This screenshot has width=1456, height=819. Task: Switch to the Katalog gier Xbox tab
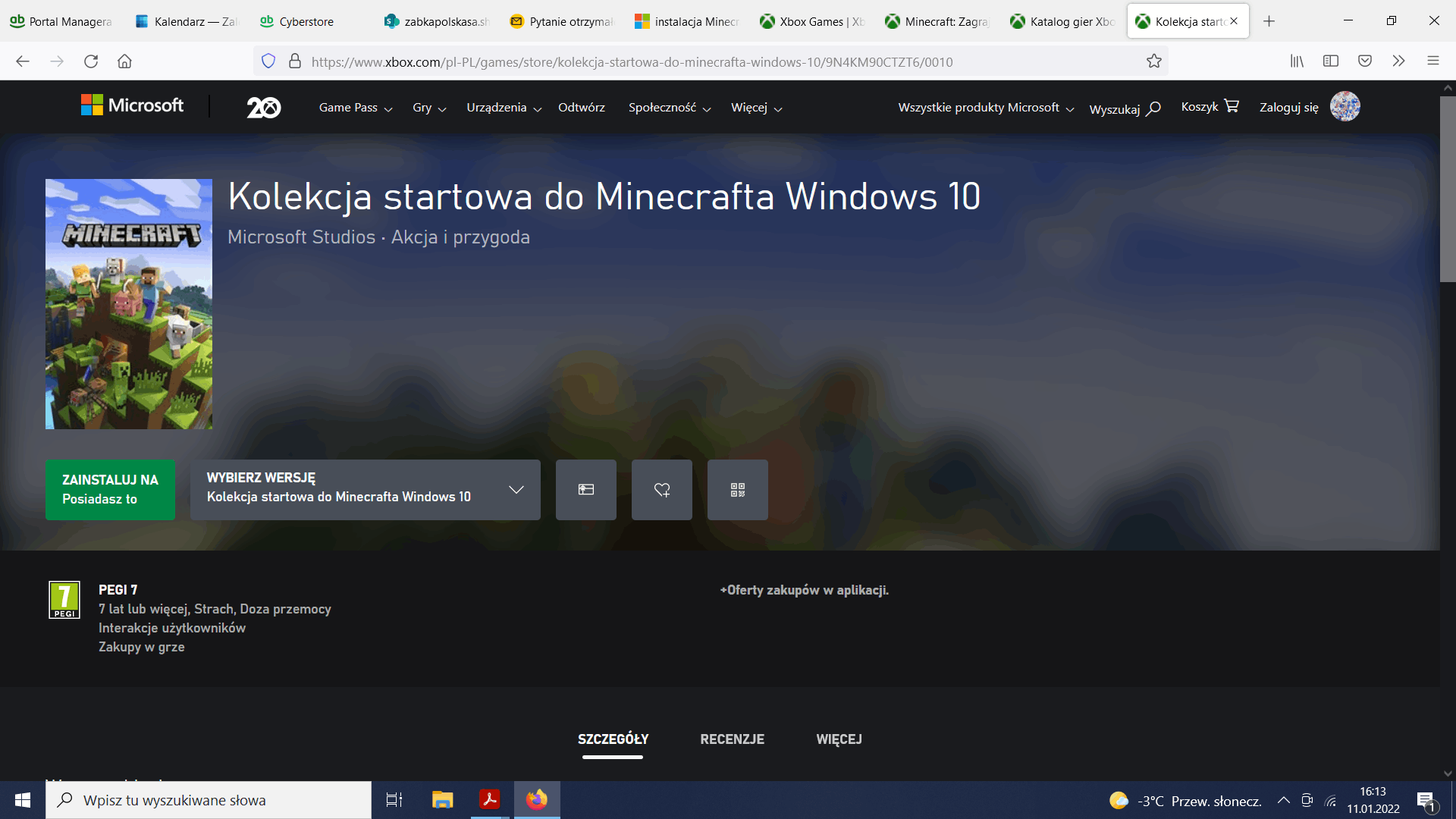(1063, 21)
